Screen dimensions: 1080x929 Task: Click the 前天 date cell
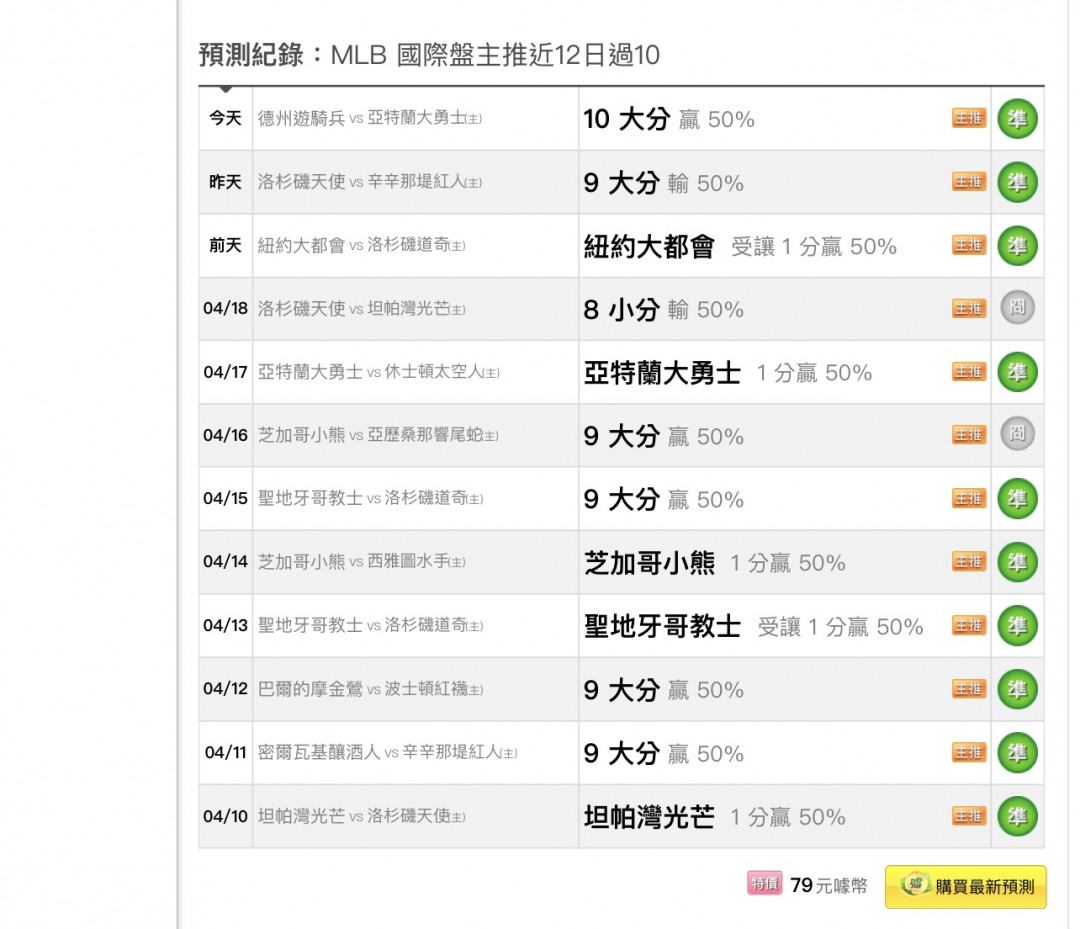(226, 245)
